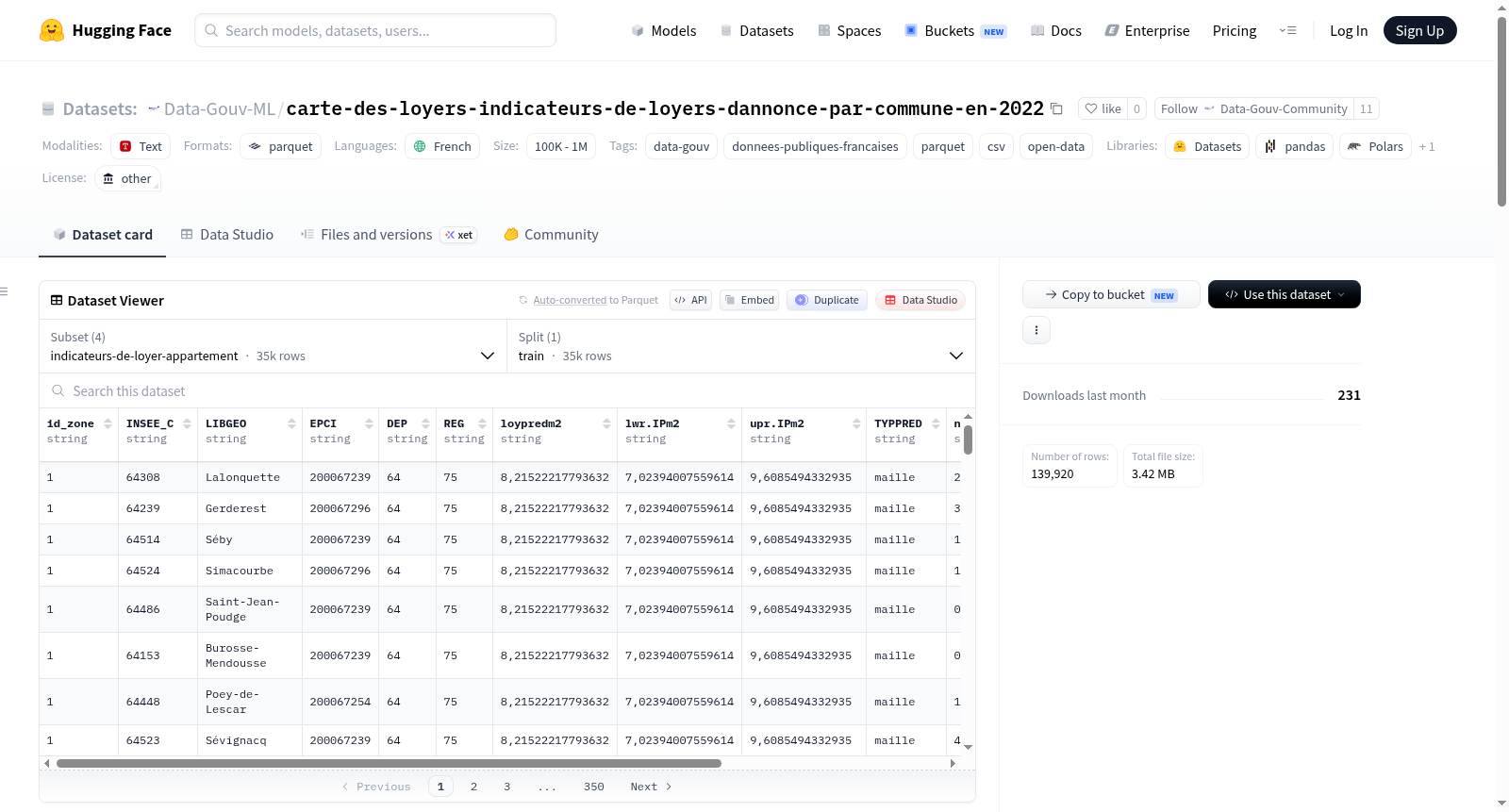Open the donnees-publiques-francaises tag
Screen dimensions: 1509x812
pyautogui.click(x=815, y=146)
